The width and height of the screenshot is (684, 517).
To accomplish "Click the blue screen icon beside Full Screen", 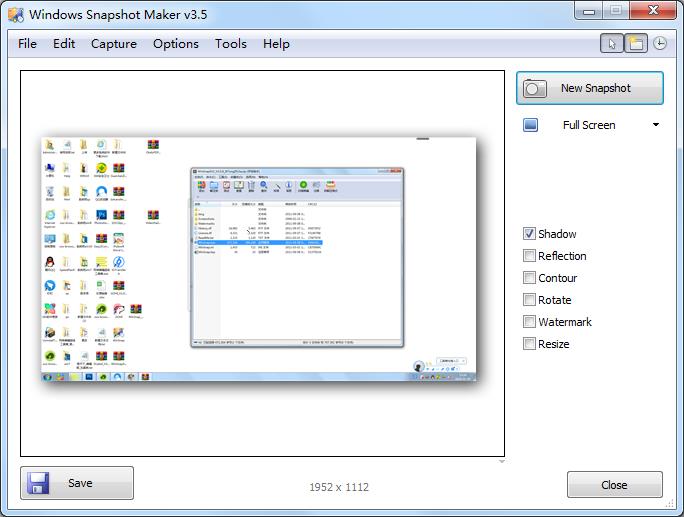I will [x=530, y=125].
